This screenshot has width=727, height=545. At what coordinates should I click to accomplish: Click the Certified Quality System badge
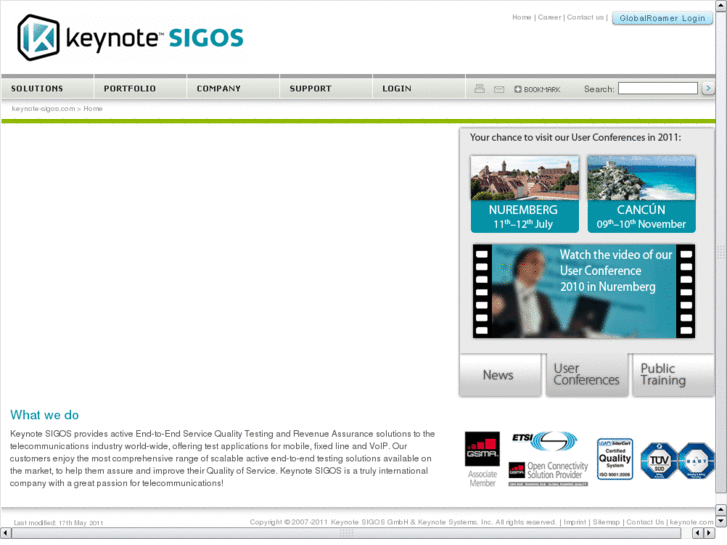pos(615,459)
